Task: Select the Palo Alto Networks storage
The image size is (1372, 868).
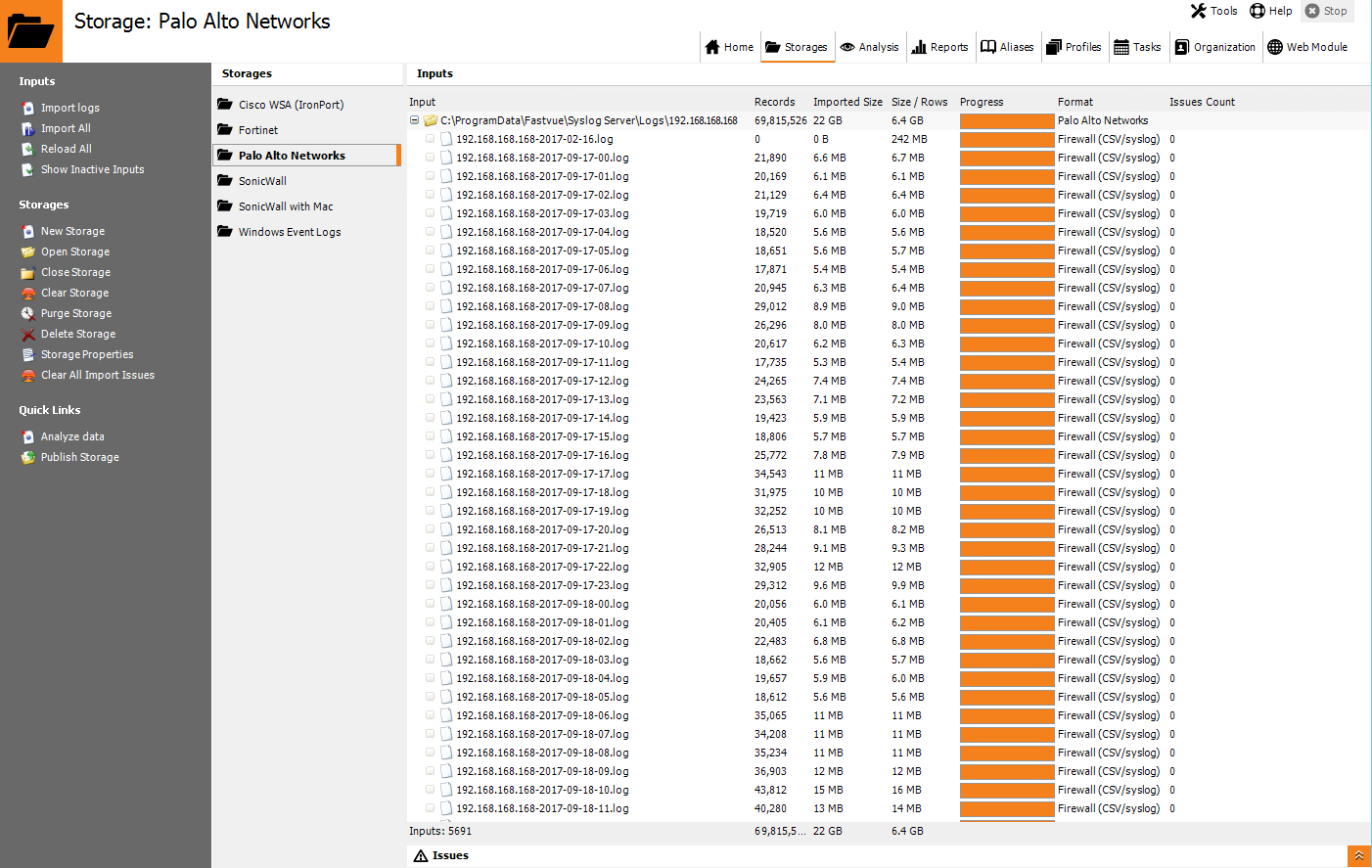Action: (x=306, y=156)
